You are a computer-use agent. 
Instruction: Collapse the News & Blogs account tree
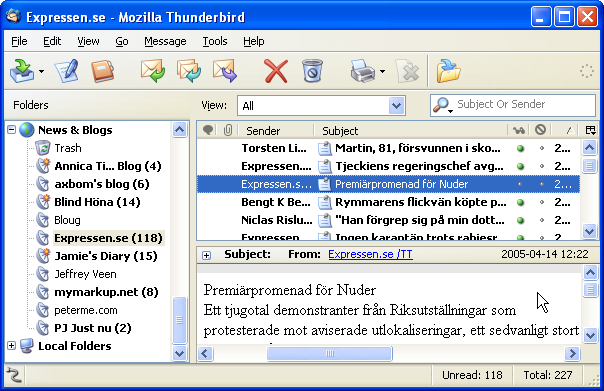click(x=12, y=130)
